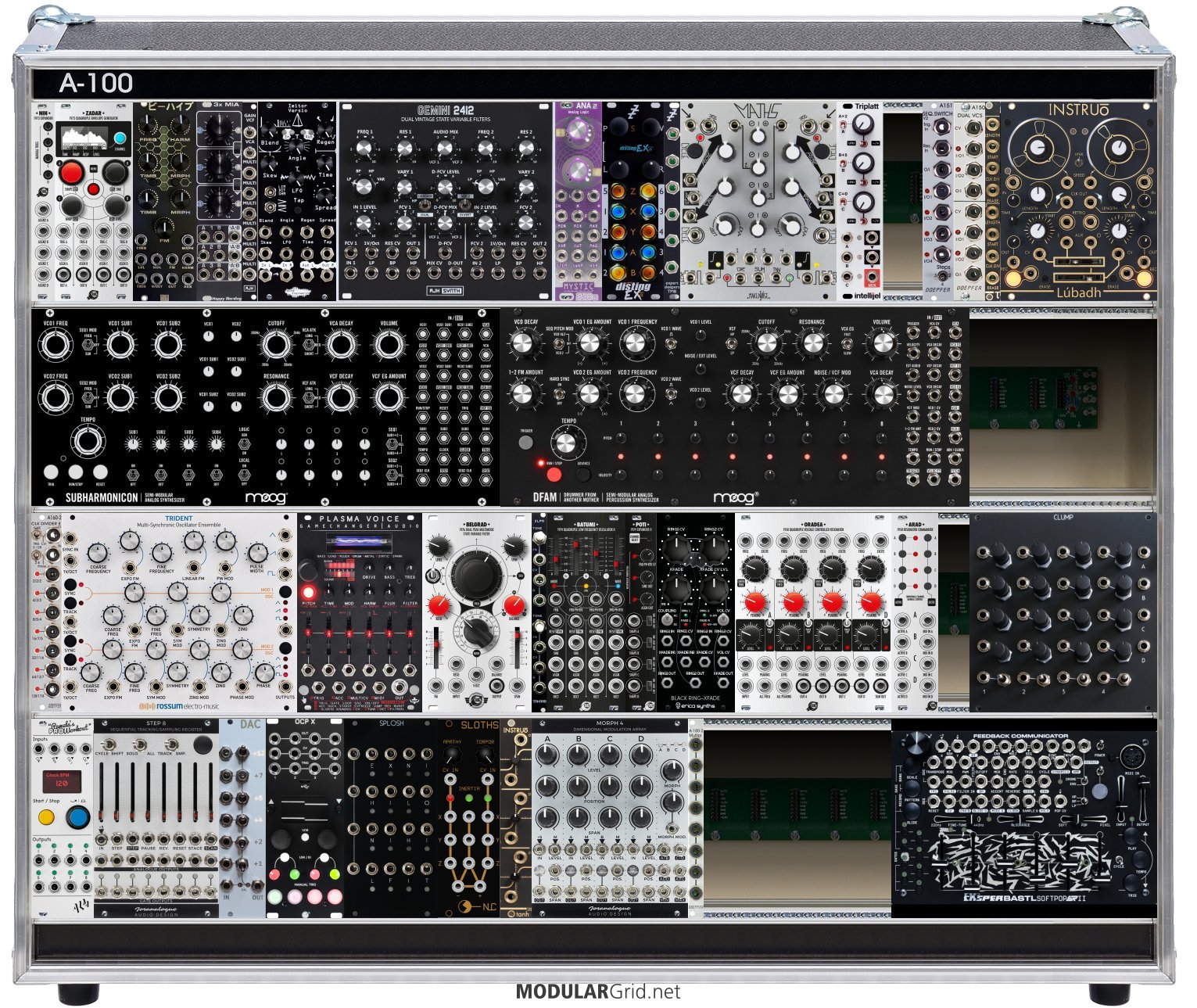
Task: Click the TEMPO knob on Subharmonicon
Action: click(x=88, y=443)
